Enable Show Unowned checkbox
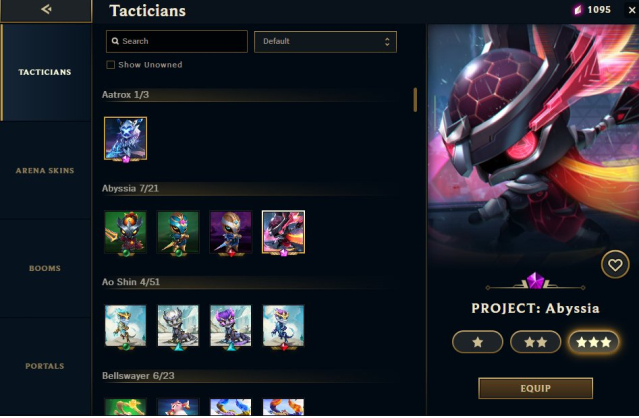Image resolution: width=639 pixels, height=418 pixels. coord(110,65)
